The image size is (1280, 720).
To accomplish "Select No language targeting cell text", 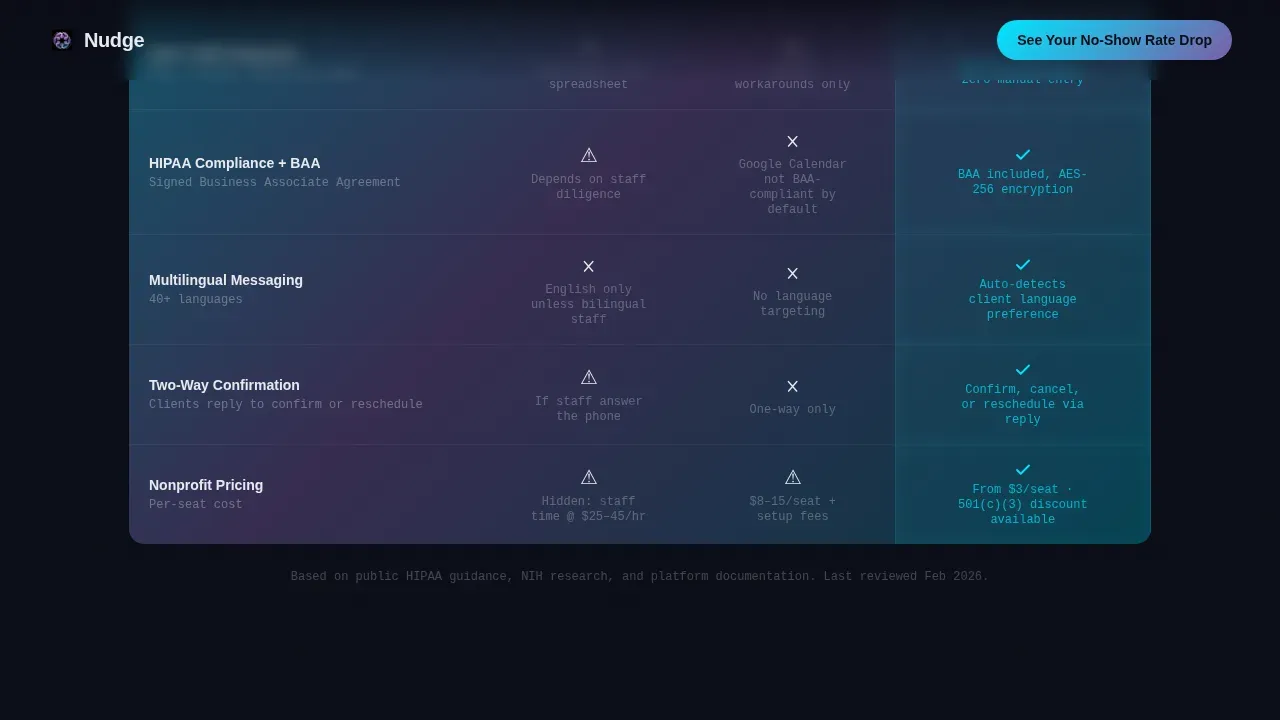I will (x=793, y=304).
